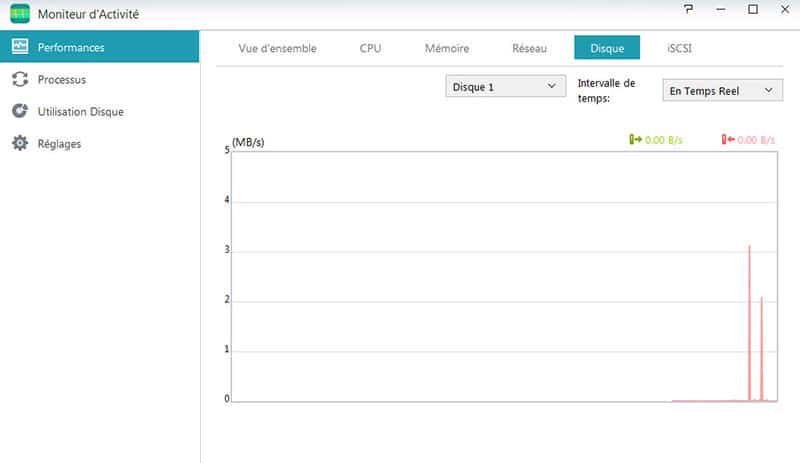Minimize the Moniteur d'Activité window

[x=720, y=9]
